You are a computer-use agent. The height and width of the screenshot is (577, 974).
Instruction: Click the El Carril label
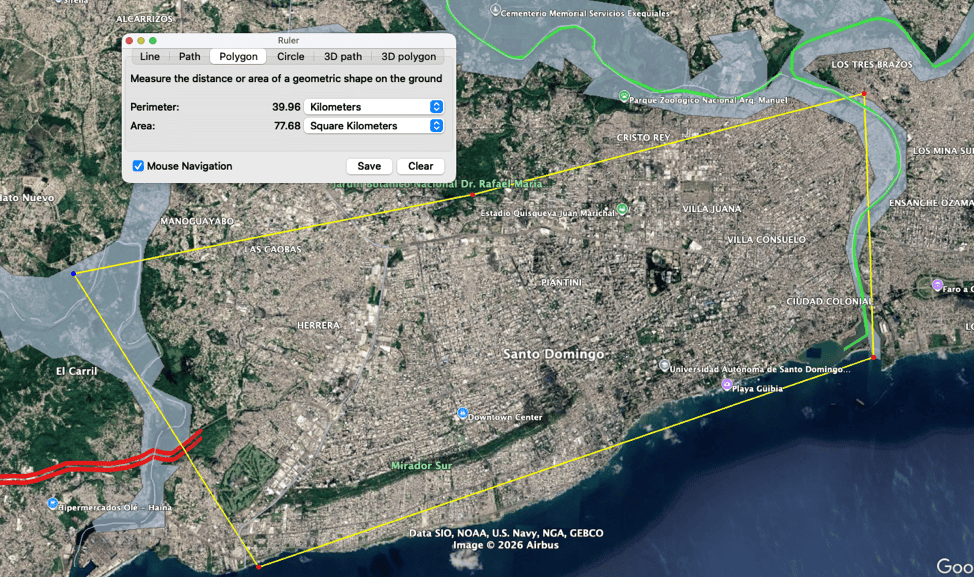(76, 371)
